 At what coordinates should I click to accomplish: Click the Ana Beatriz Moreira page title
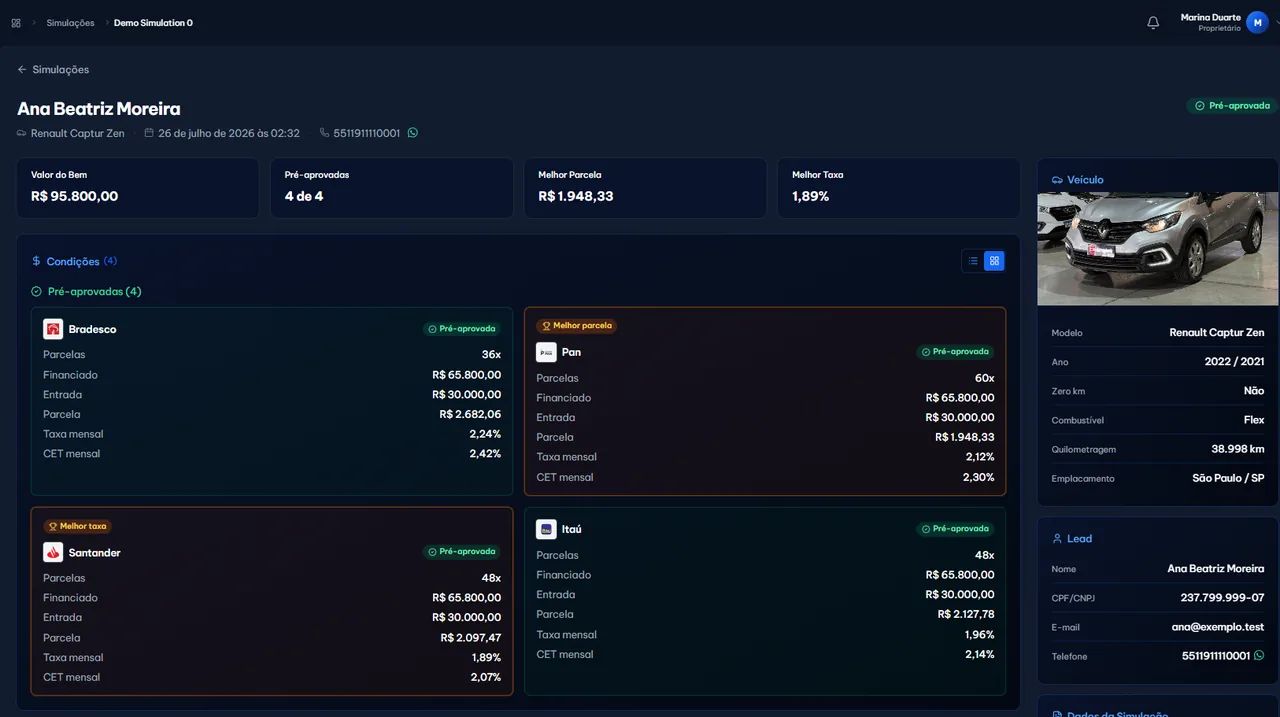point(99,109)
